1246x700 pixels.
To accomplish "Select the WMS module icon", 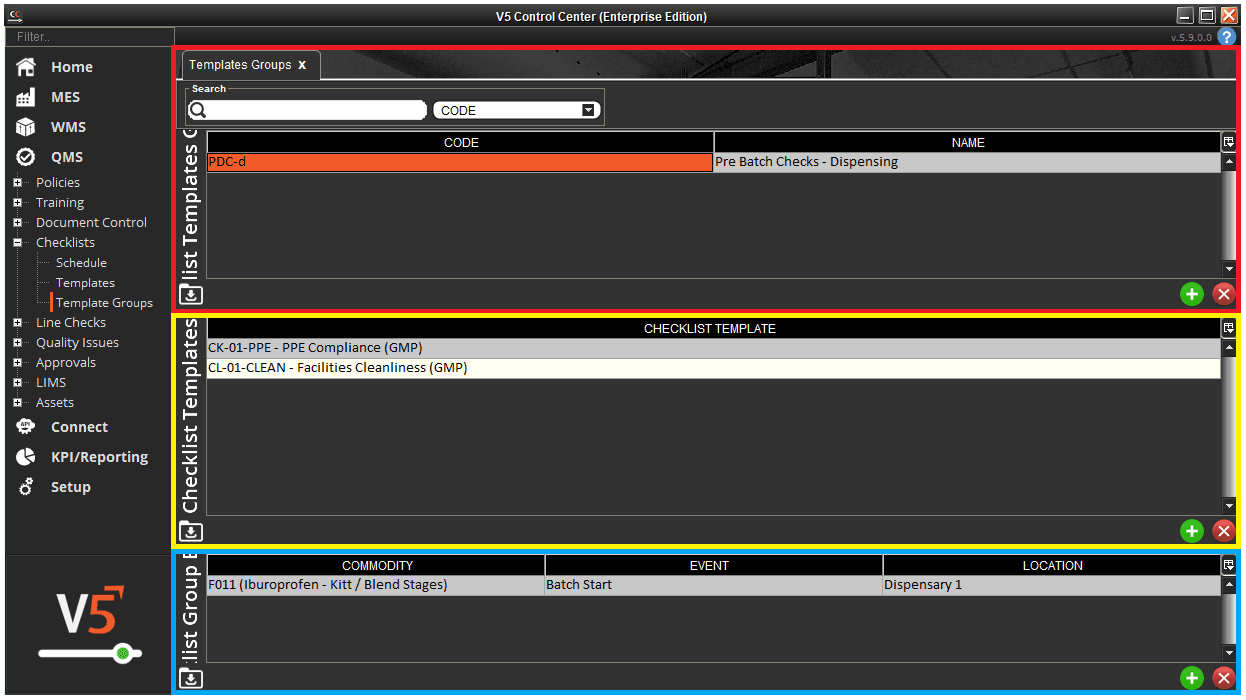I will 25,126.
